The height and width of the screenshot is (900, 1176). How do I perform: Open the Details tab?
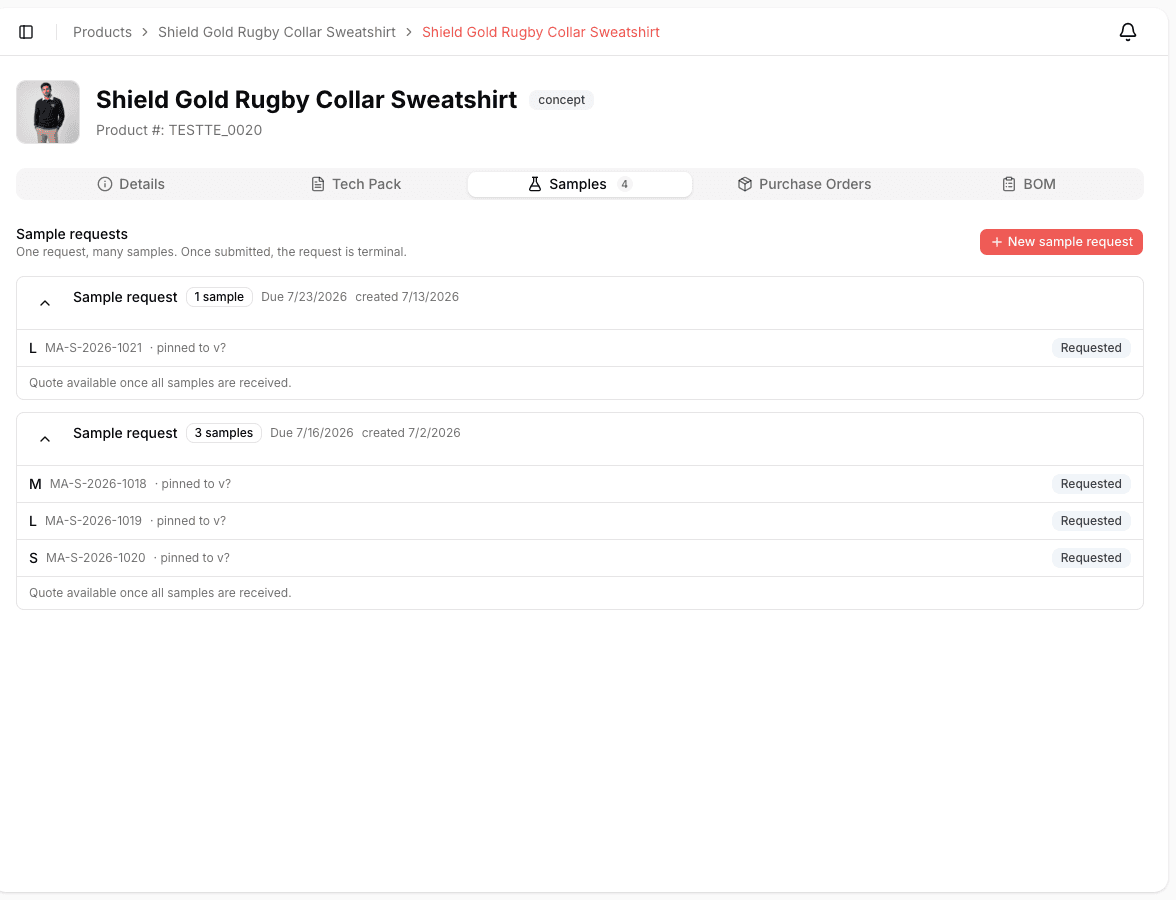[130, 184]
